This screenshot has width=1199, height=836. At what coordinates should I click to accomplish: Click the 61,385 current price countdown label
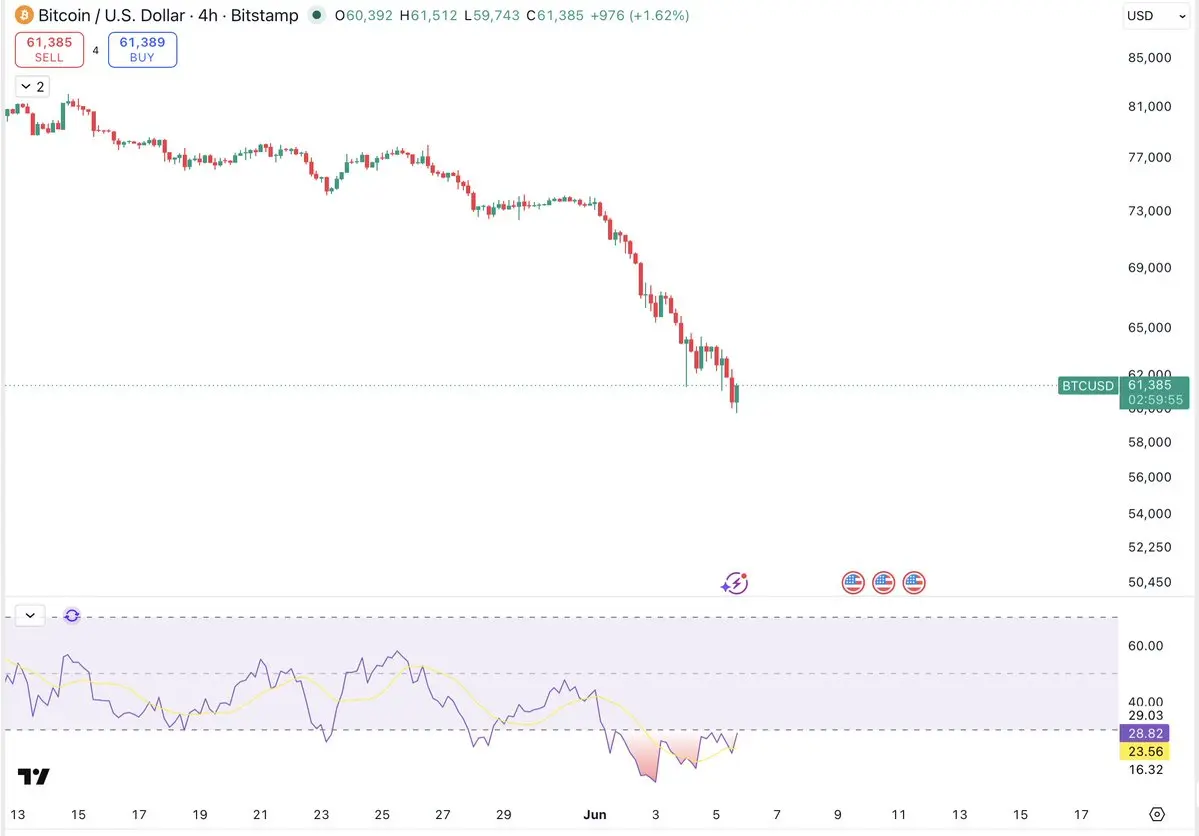(1155, 392)
